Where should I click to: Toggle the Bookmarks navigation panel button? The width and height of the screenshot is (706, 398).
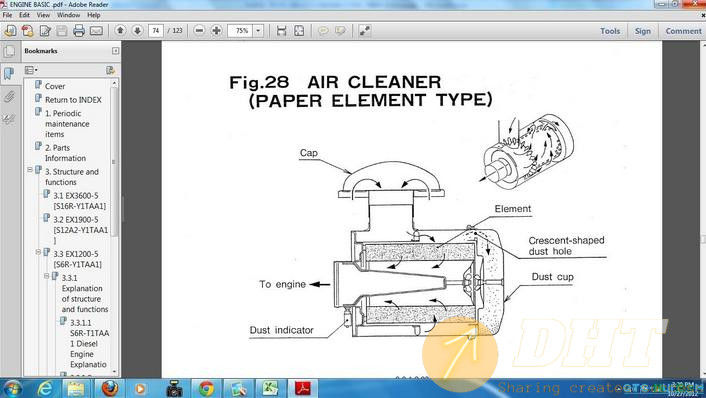(9, 73)
